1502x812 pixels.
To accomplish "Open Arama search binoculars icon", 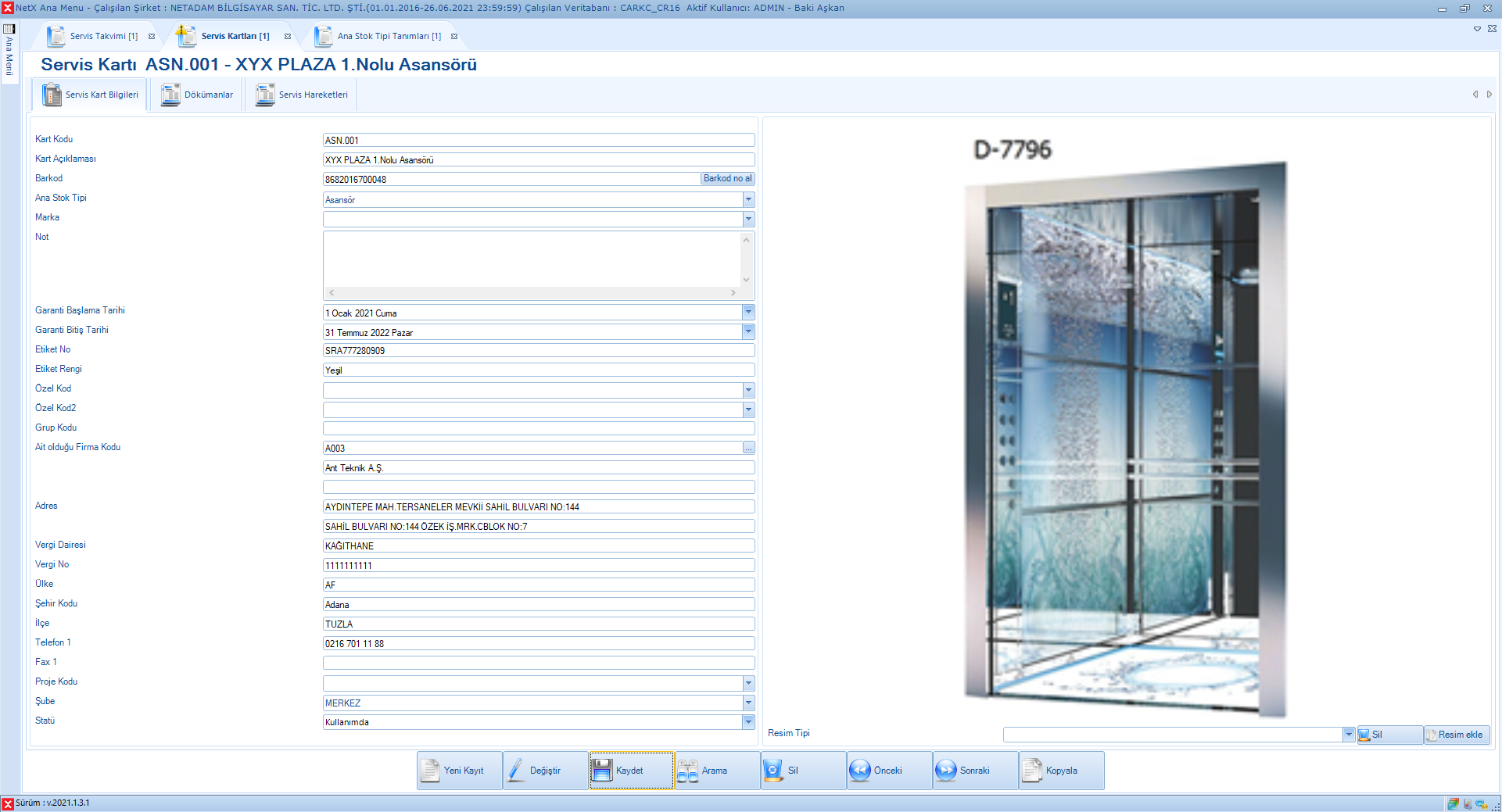I will click(x=687, y=771).
